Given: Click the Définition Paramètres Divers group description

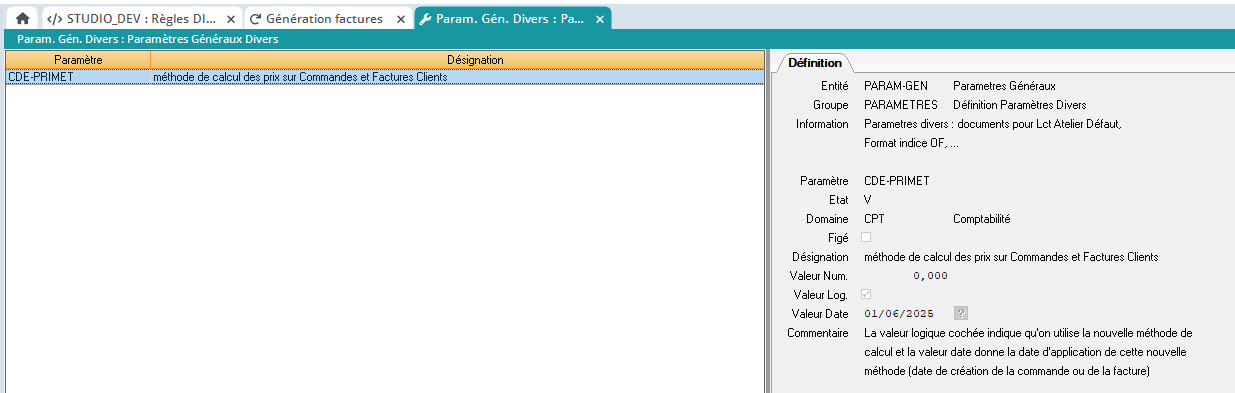Looking at the screenshot, I should coord(1020,105).
